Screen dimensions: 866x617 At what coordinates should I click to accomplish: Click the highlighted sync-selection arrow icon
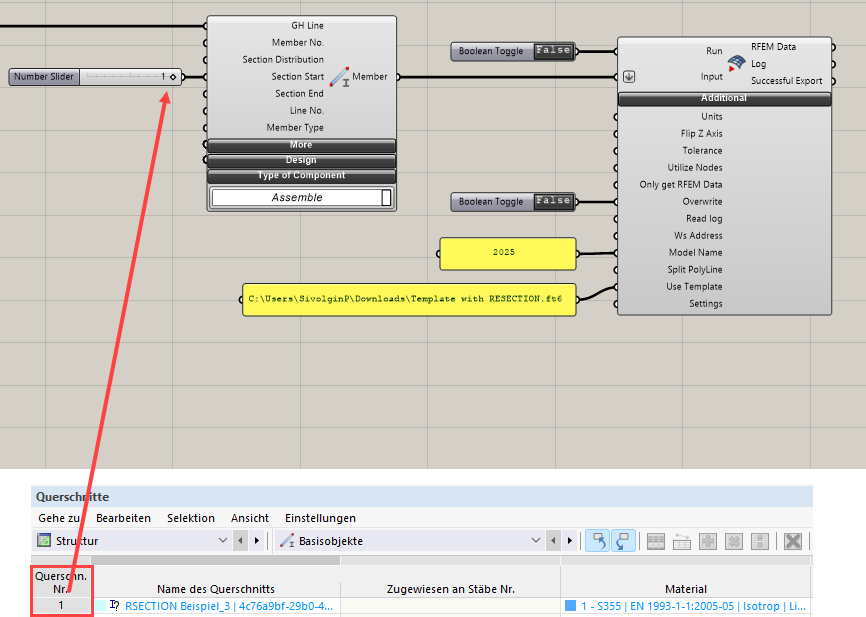(597, 540)
